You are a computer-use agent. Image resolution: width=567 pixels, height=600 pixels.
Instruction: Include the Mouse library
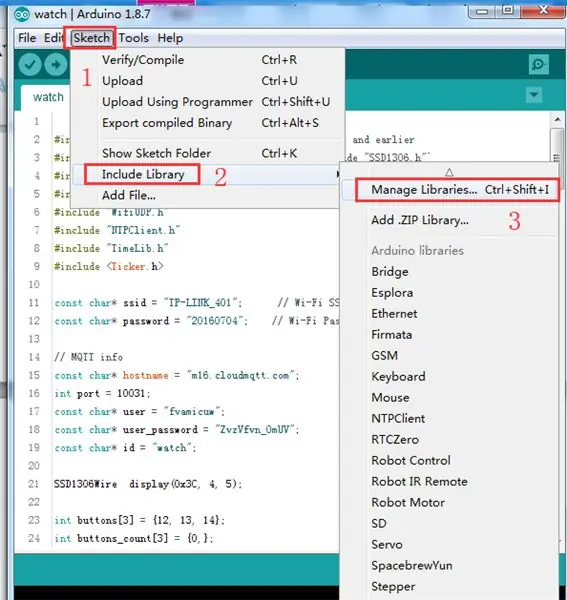click(x=390, y=398)
